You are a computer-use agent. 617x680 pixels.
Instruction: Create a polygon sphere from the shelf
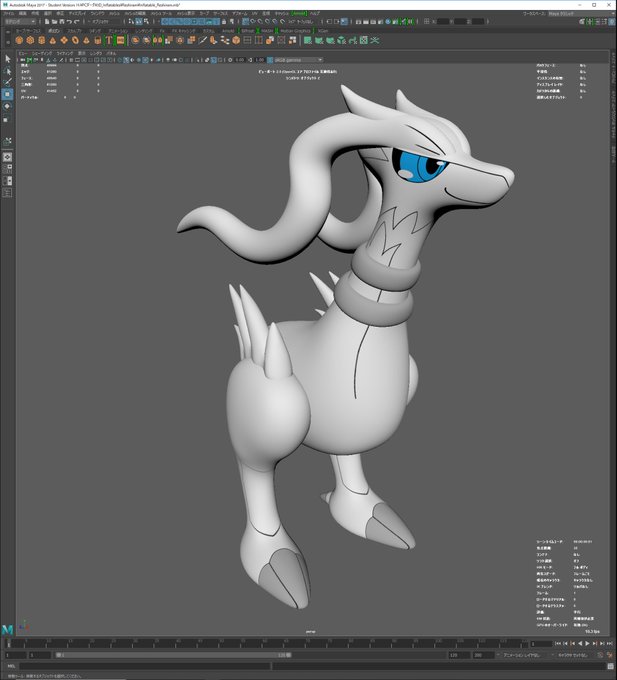[x=19, y=40]
